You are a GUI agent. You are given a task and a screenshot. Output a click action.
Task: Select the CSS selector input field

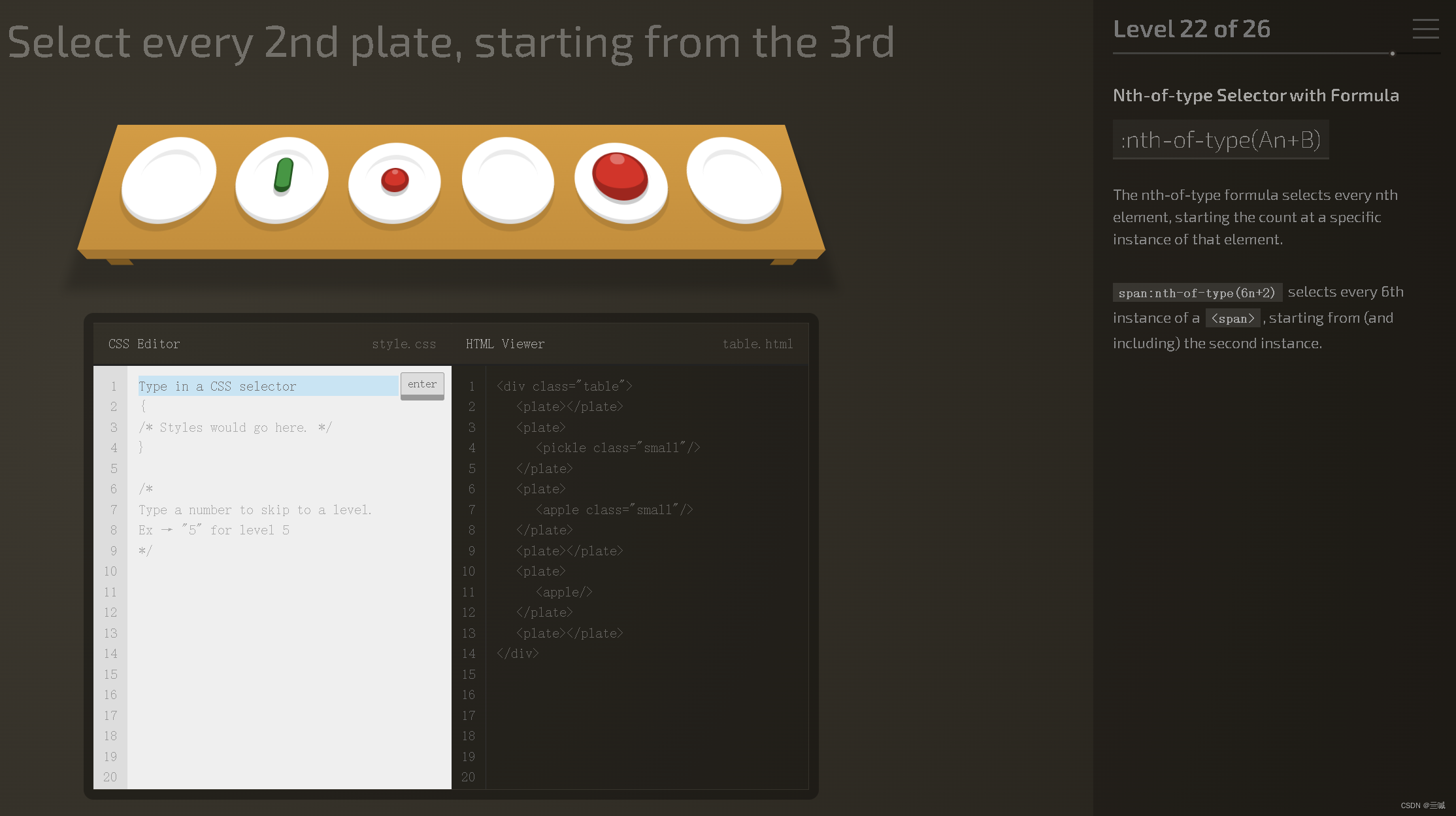265,386
